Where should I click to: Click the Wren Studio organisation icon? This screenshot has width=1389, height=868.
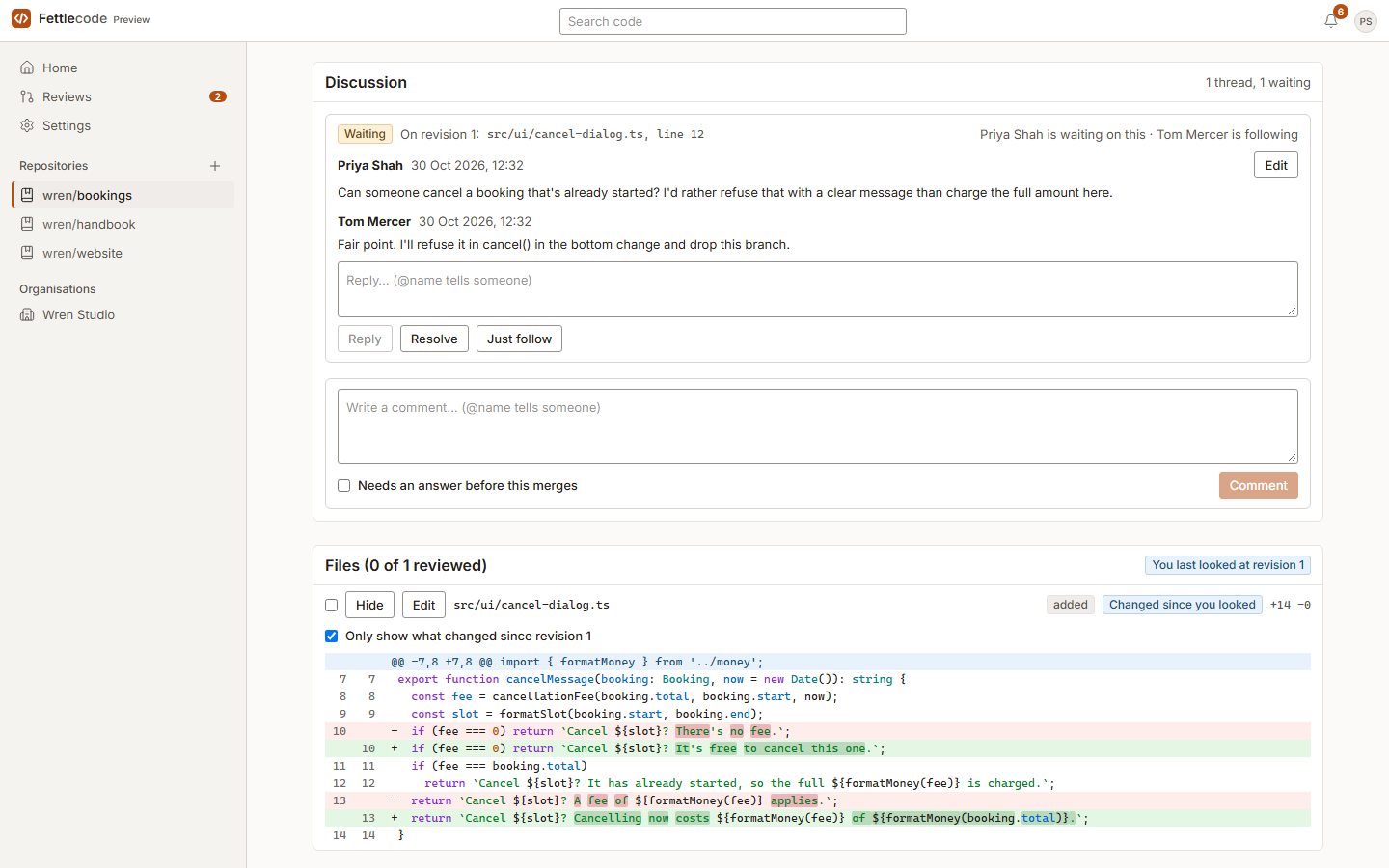[x=27, y=314]
